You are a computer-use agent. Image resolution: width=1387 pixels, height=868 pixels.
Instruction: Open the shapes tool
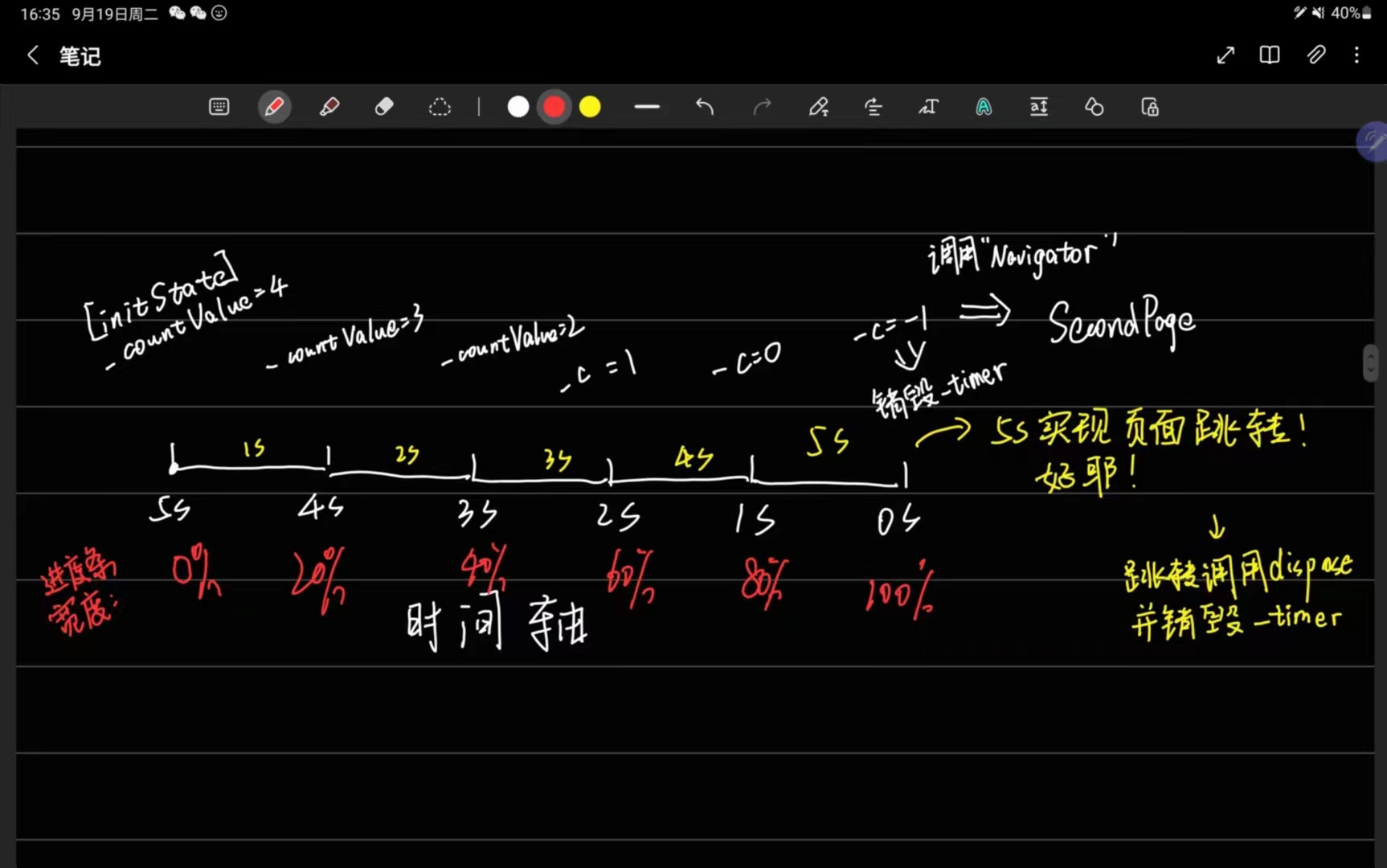(x=1094, y=107)
